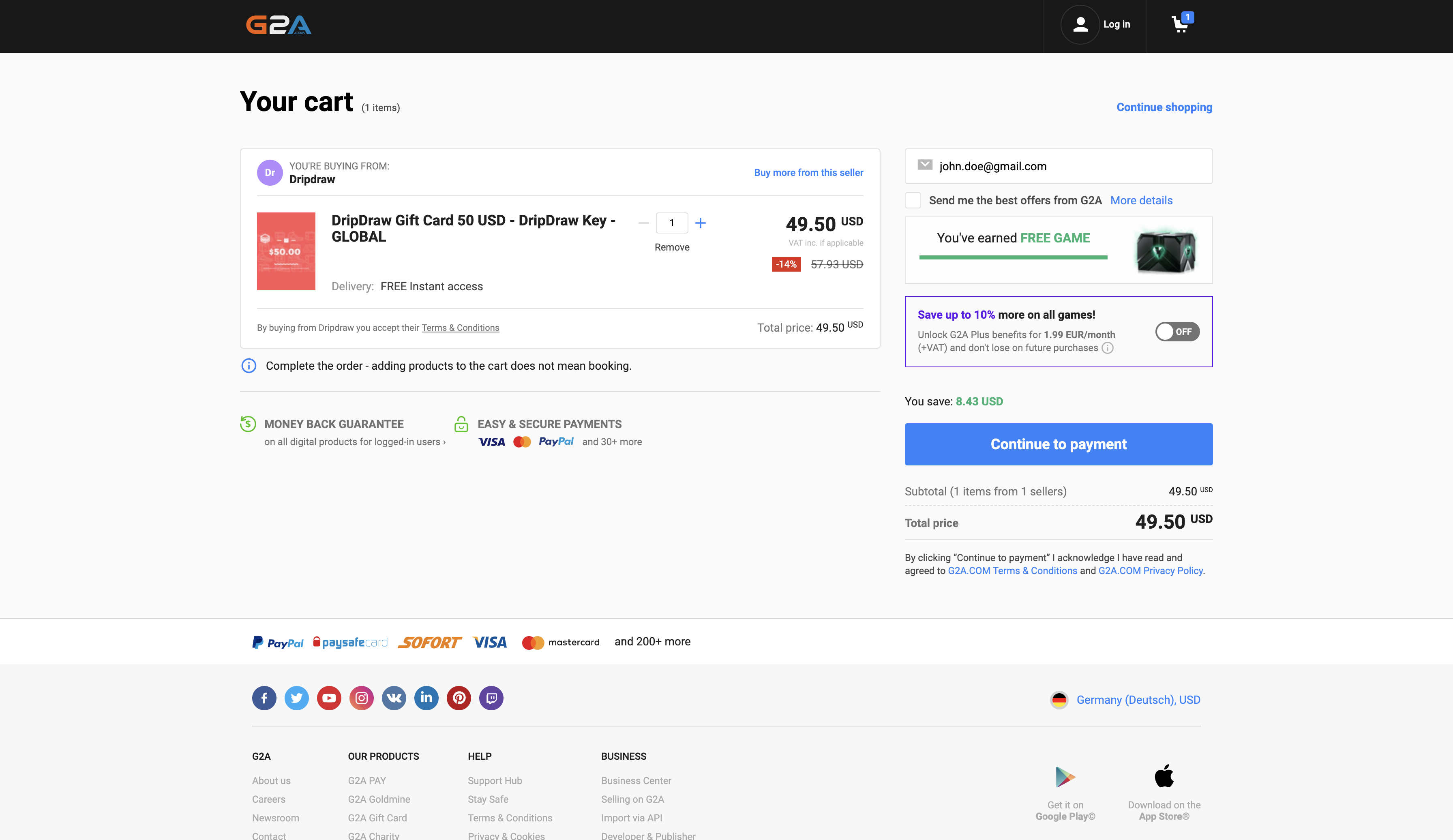Open the shopping cart icon

[1181, 23]
